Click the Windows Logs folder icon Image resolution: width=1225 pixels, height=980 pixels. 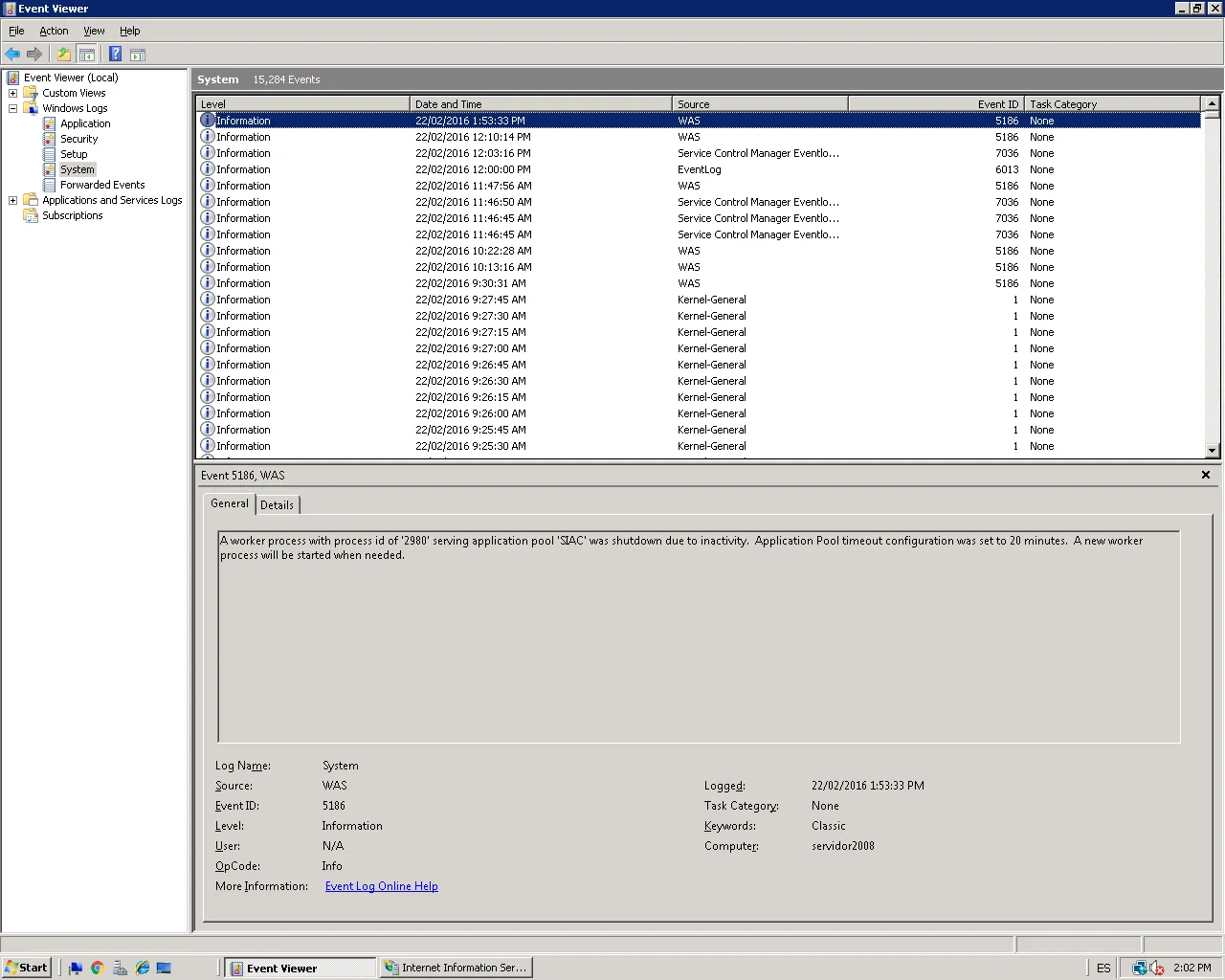31,108
